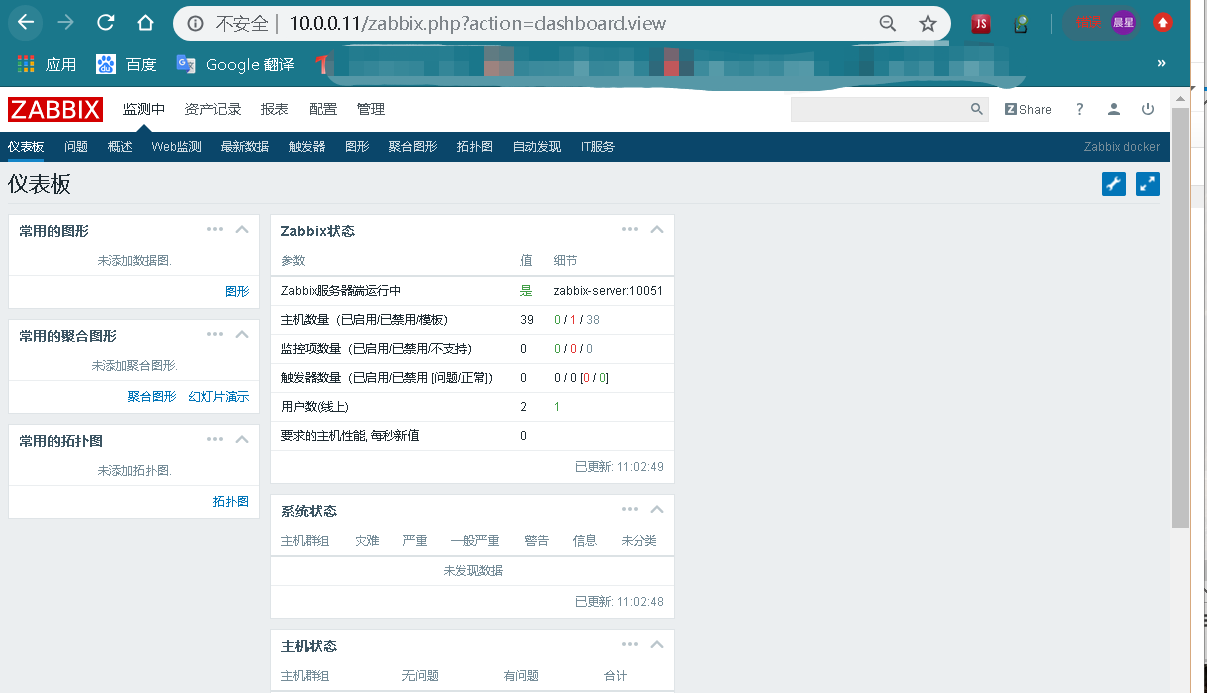
Task: Open the 管理 main menu
Action: pyautogui.click(x=371, y=109)
